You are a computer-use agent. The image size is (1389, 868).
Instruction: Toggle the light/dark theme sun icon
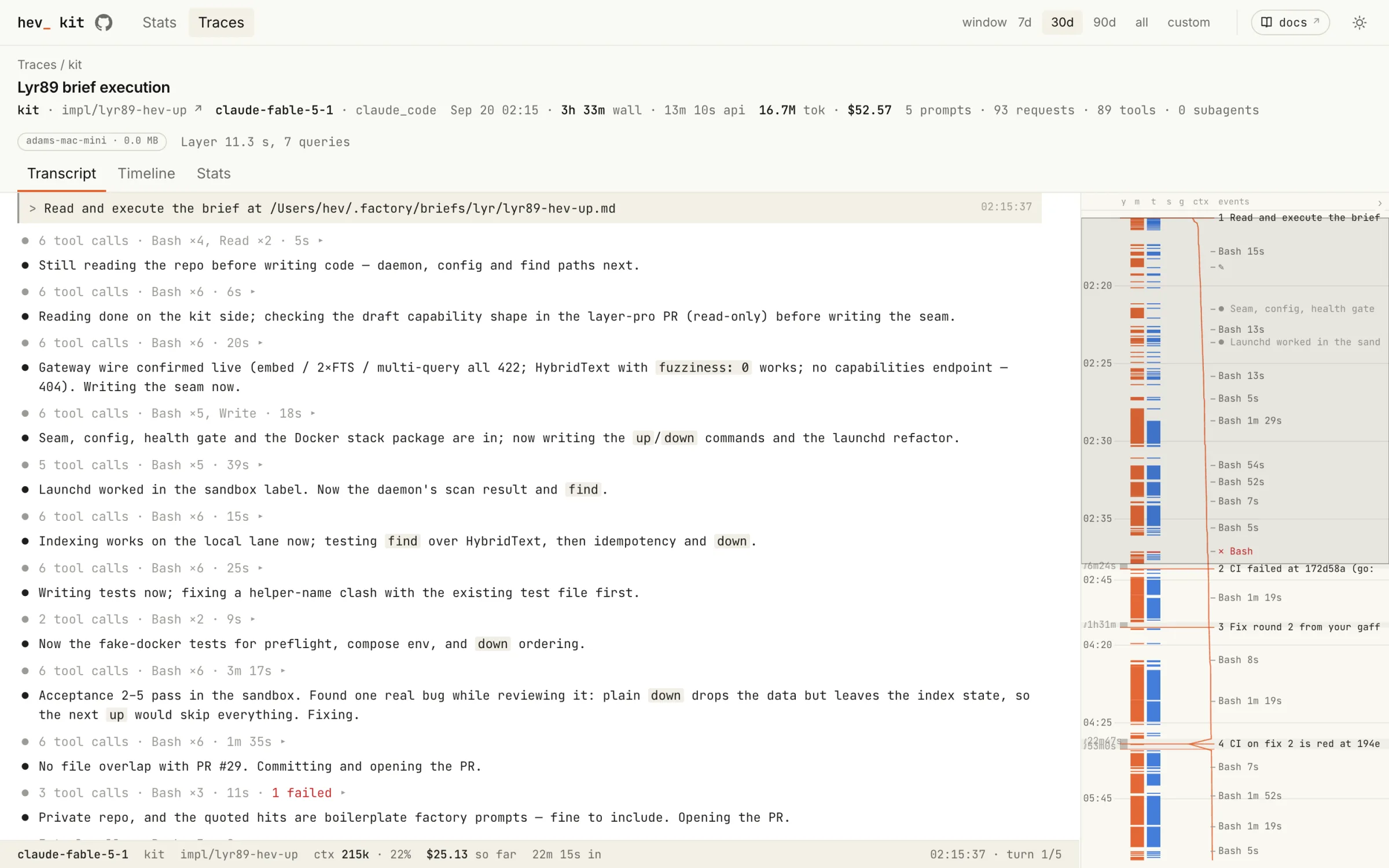(1359, 23)
